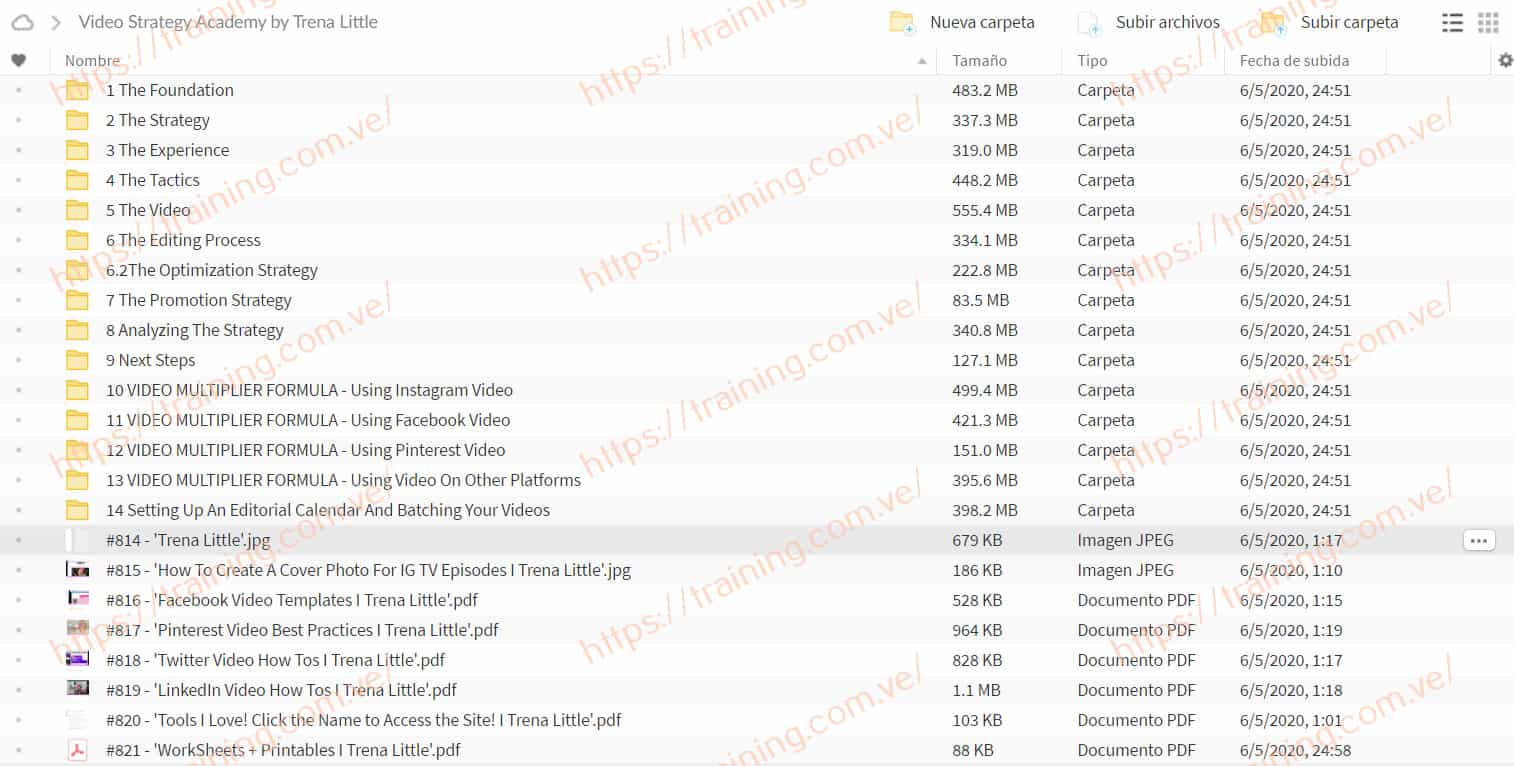Click folder icon of 6 The Editing Process
This screenshot has width=1514, height=766.
[x=77, y=240]
